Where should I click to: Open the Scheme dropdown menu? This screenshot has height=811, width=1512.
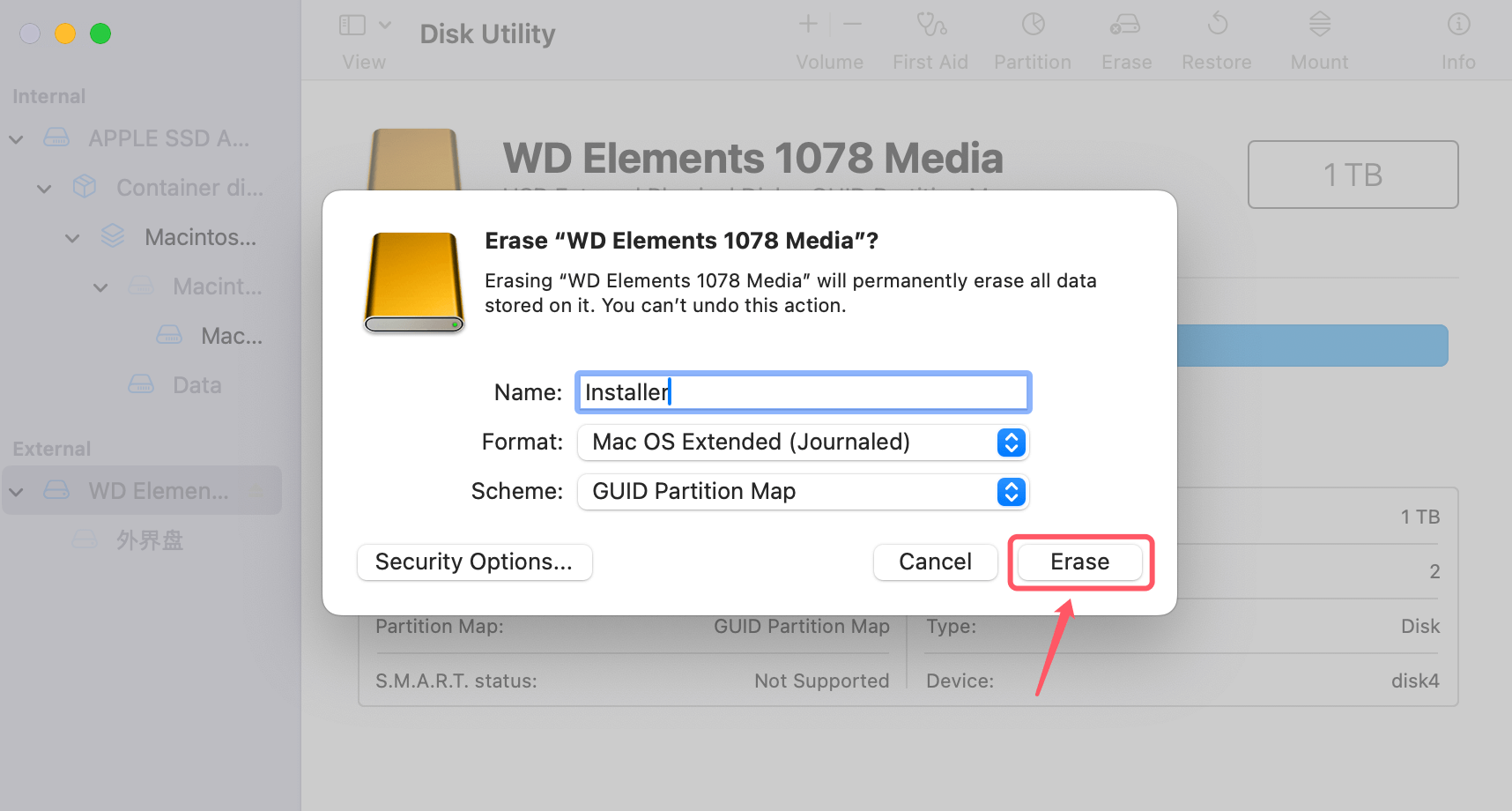(x=1010, y=492)
